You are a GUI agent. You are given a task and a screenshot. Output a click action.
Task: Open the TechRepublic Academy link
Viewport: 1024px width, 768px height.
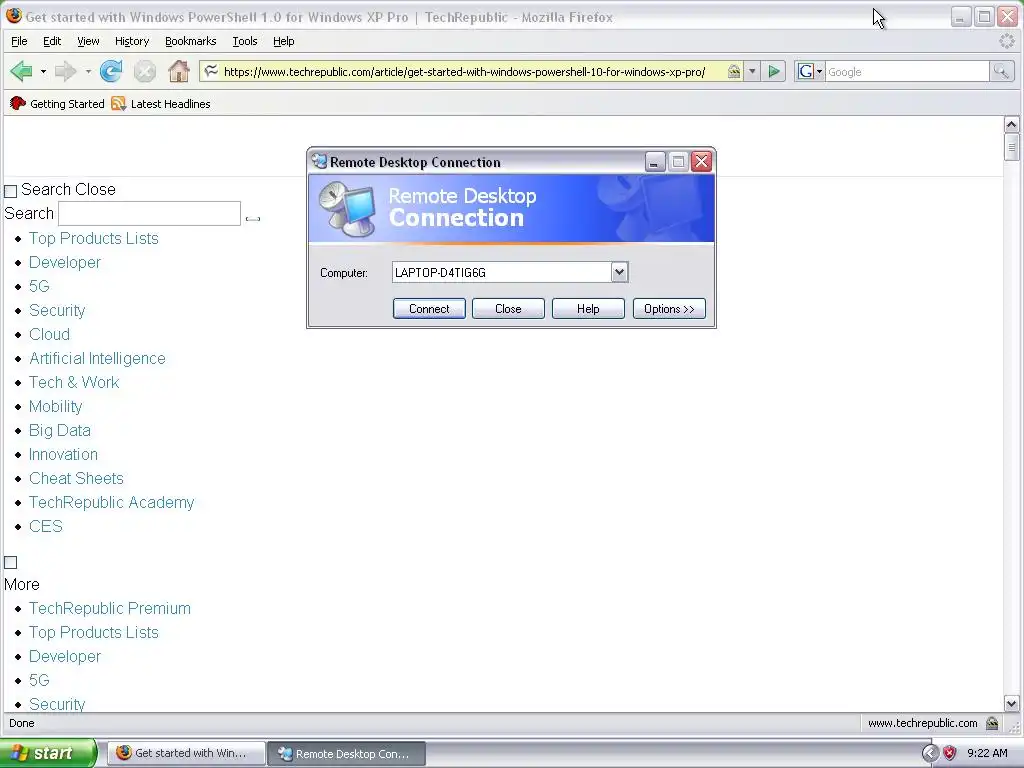click(111, 502)
